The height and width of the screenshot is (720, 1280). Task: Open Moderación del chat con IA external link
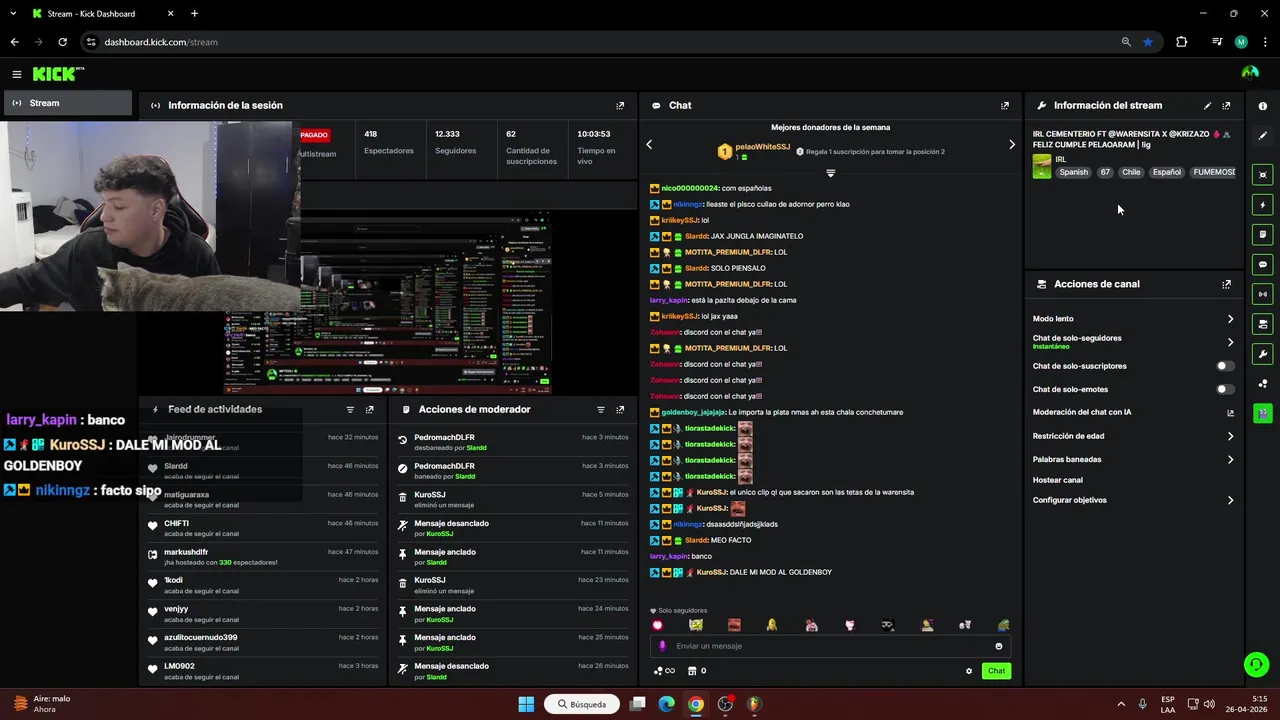point(1230,413)
